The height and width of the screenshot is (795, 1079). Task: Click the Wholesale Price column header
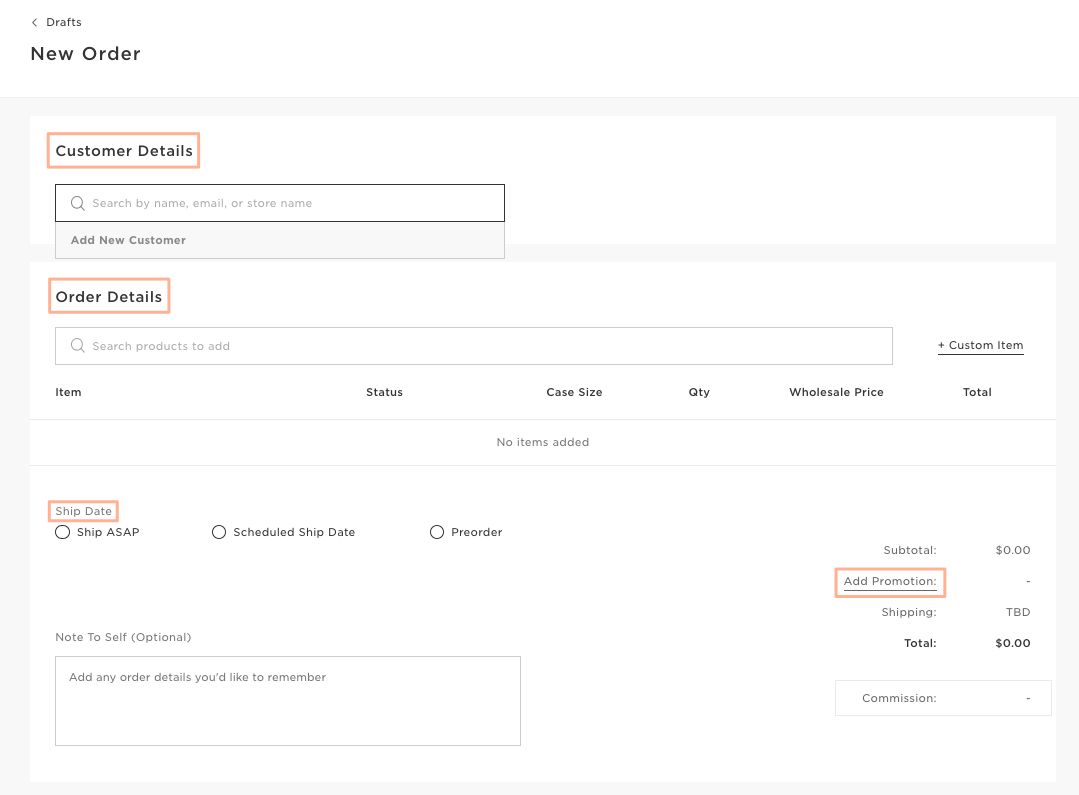pos(836,392)
